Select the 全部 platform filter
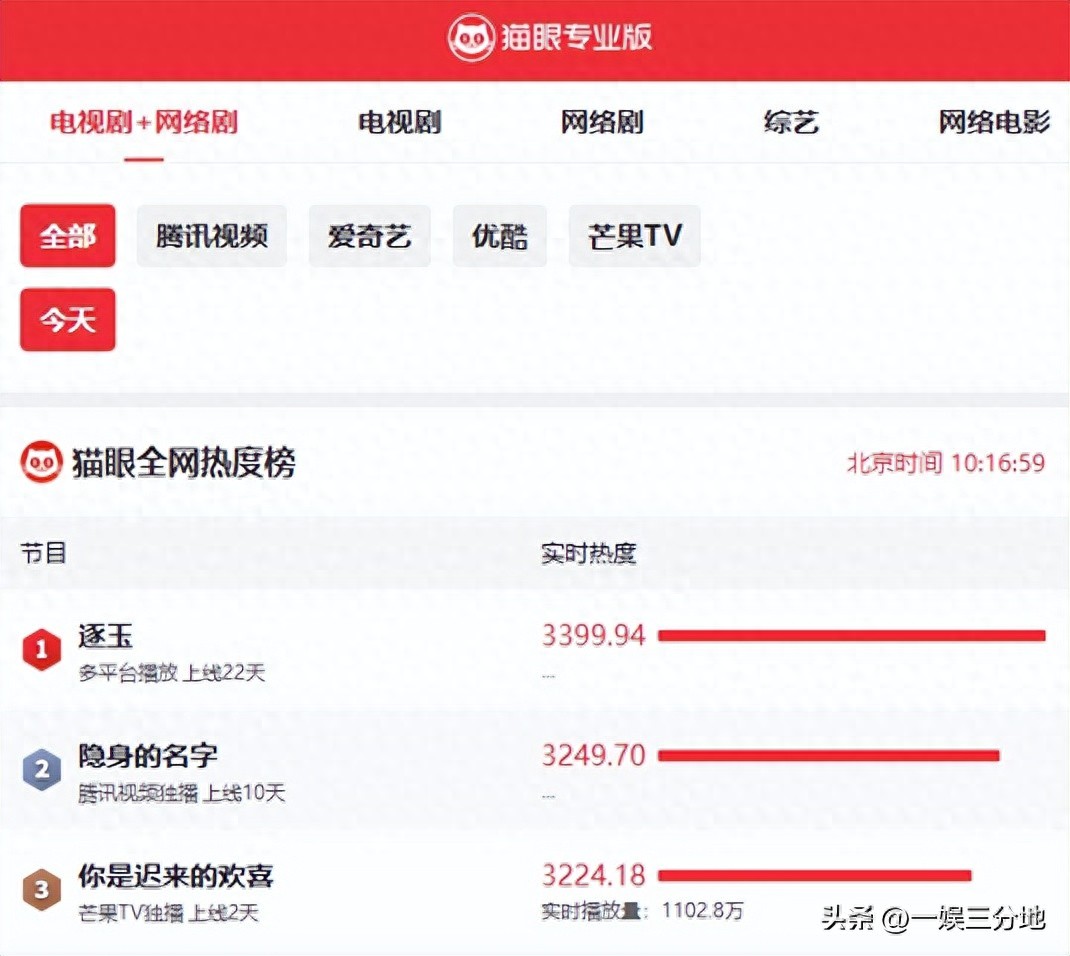 [x=68, y=237]
